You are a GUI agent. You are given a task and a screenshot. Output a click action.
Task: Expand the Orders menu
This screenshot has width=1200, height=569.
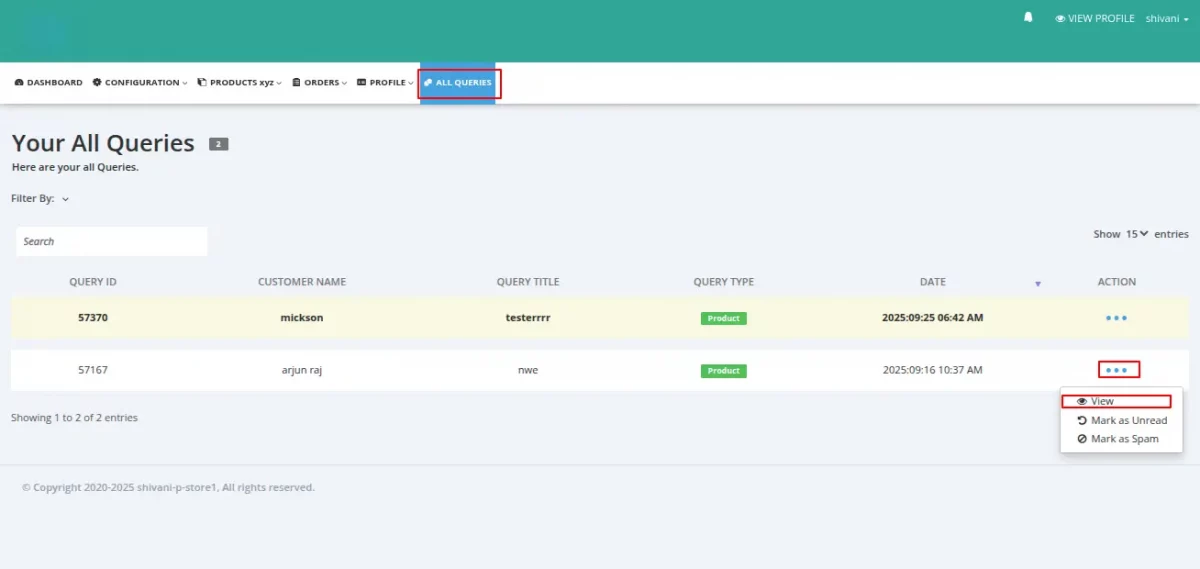320,82
